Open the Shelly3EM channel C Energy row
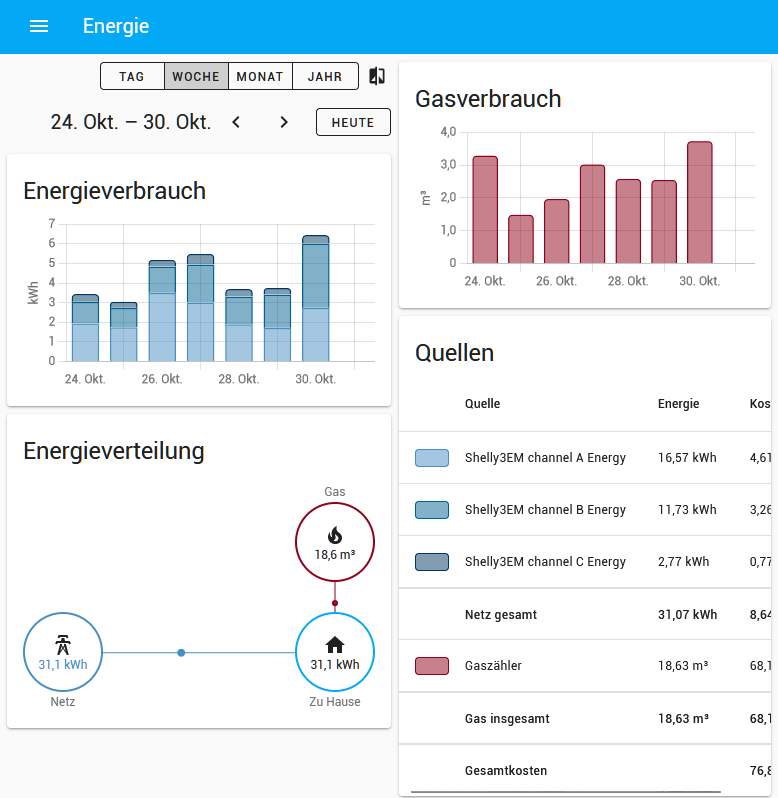This screenshot has height=798, width=778. [x=585, y=562]
